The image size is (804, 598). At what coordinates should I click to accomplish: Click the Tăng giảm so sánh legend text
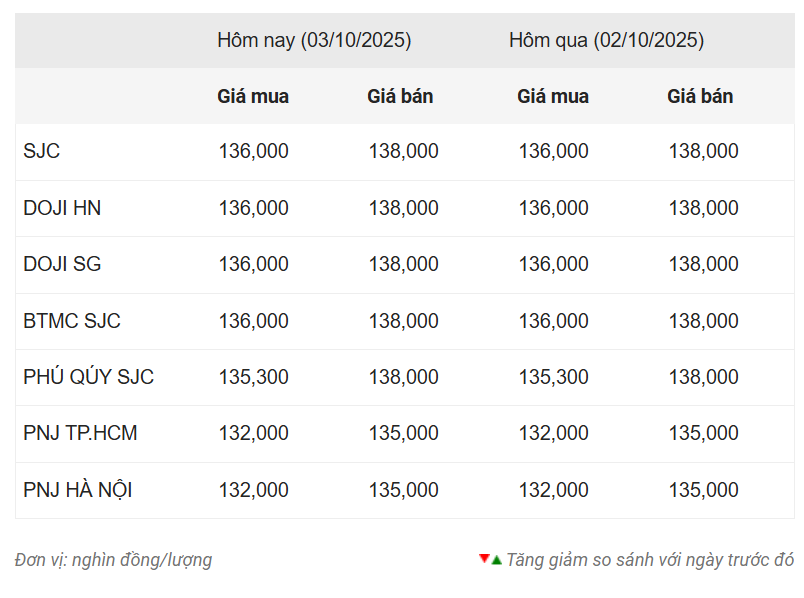650,560
